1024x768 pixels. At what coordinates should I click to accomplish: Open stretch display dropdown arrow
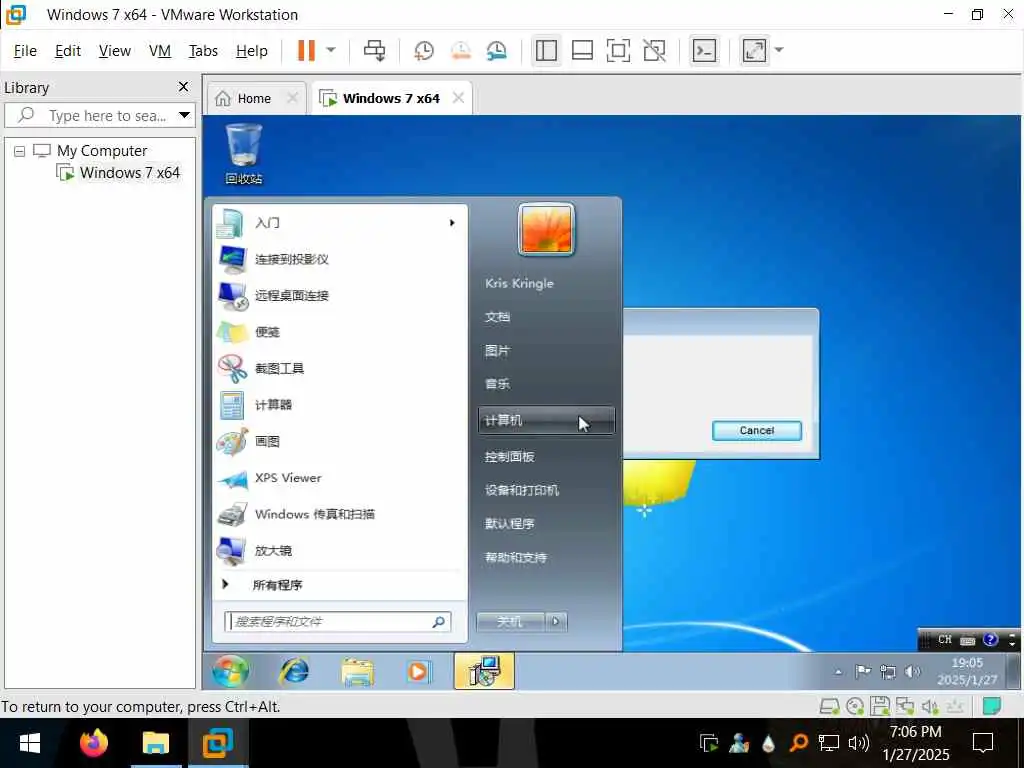[779, 50]
